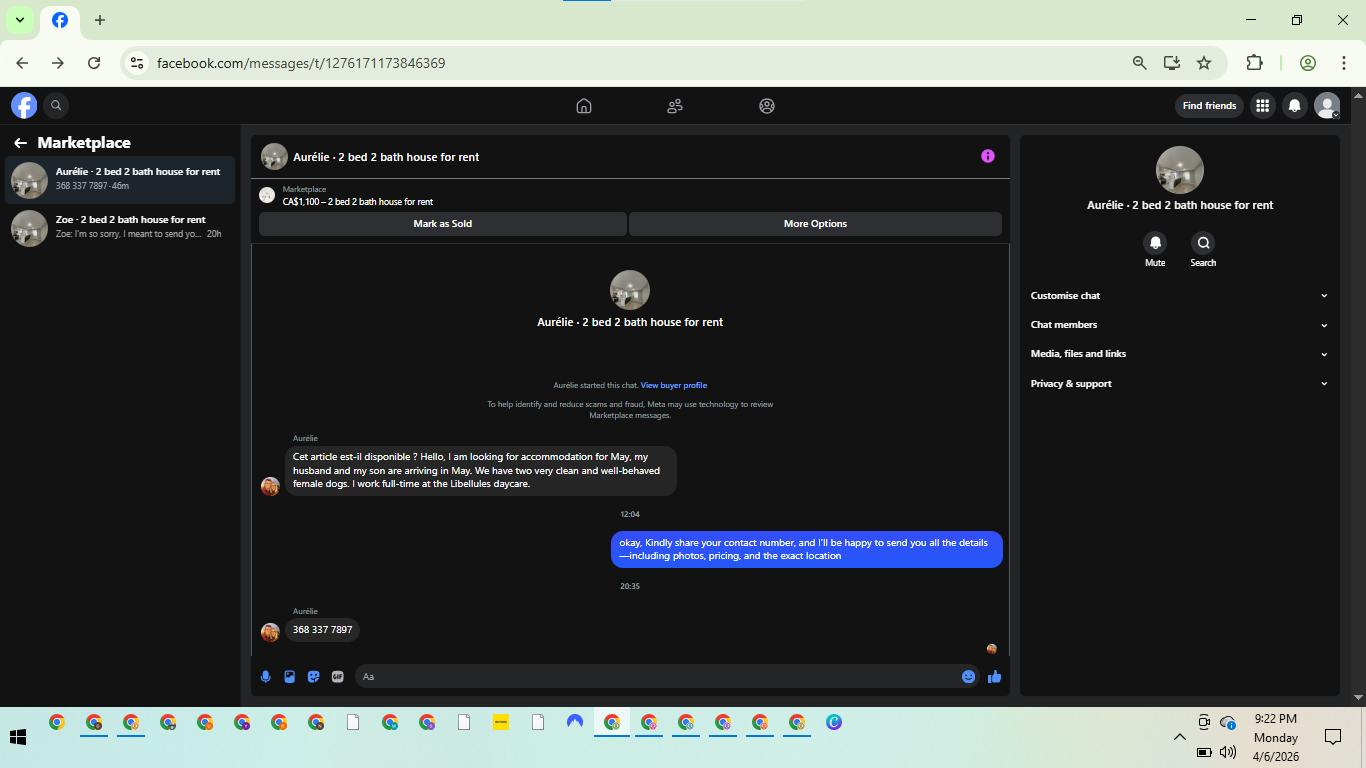Focus the Aa message input field
The width and height of the screenshot is (1366, 768).
tap(656, 677)
